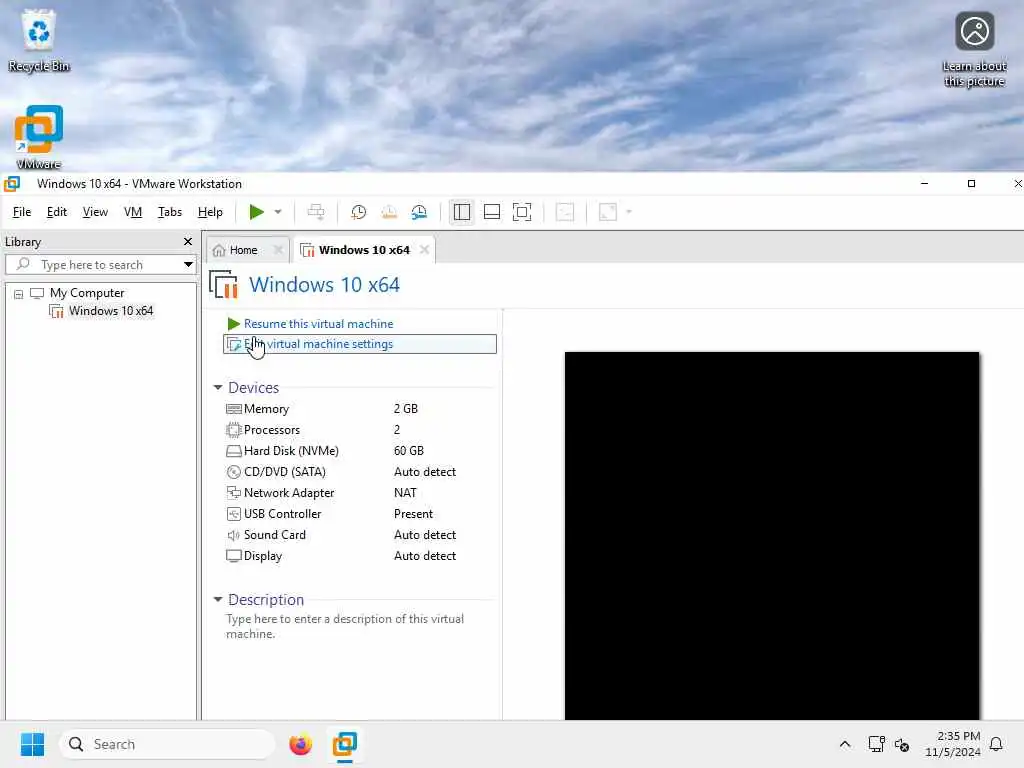Click the Hard Disk (NVMe) device icon
Viewport: 1024px width, 768px height.
click(234, 451)
